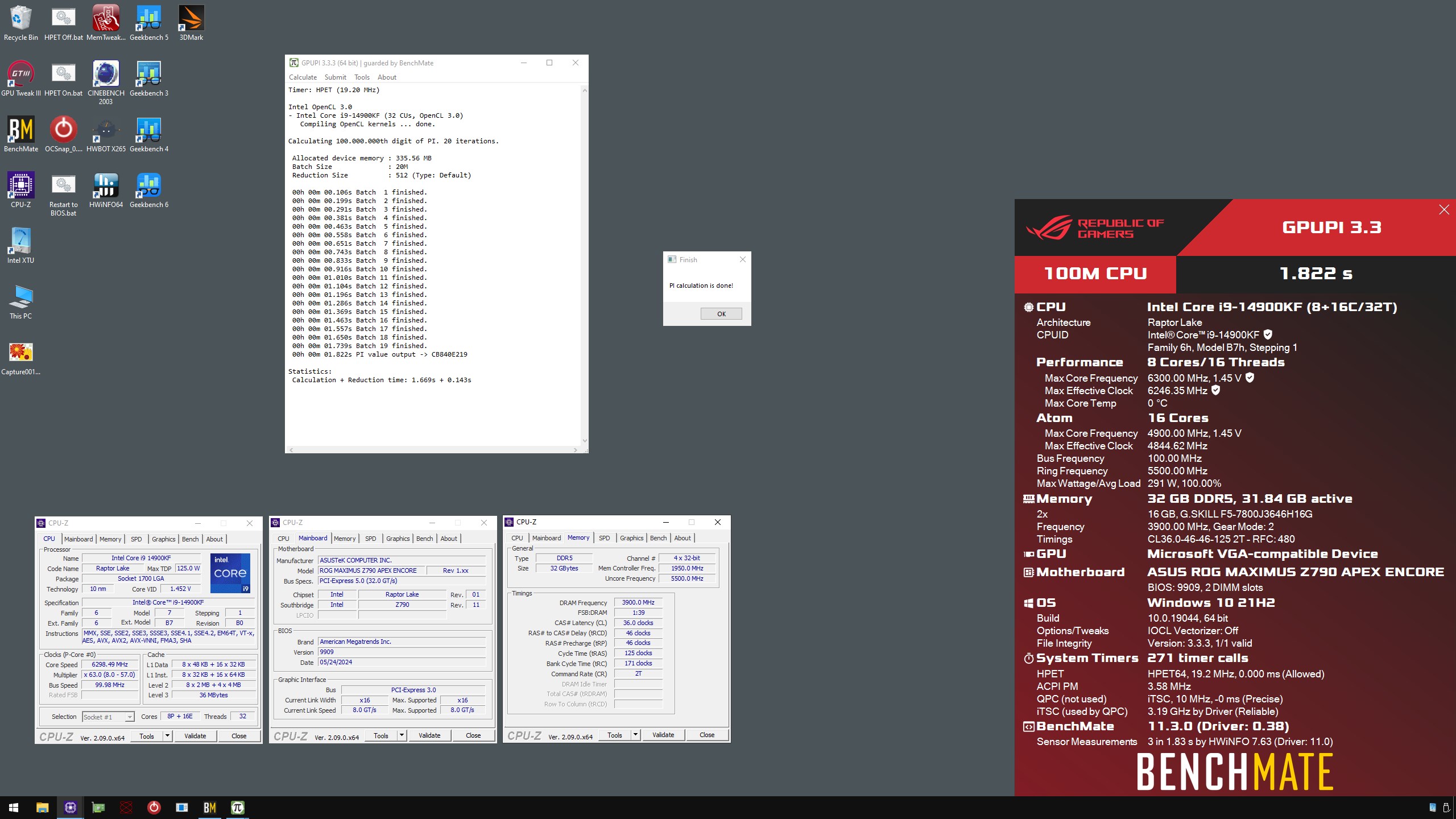Select the Geekbench 4 desktop shortcut
The image size is (1456, 819).
tap(148, 134)
